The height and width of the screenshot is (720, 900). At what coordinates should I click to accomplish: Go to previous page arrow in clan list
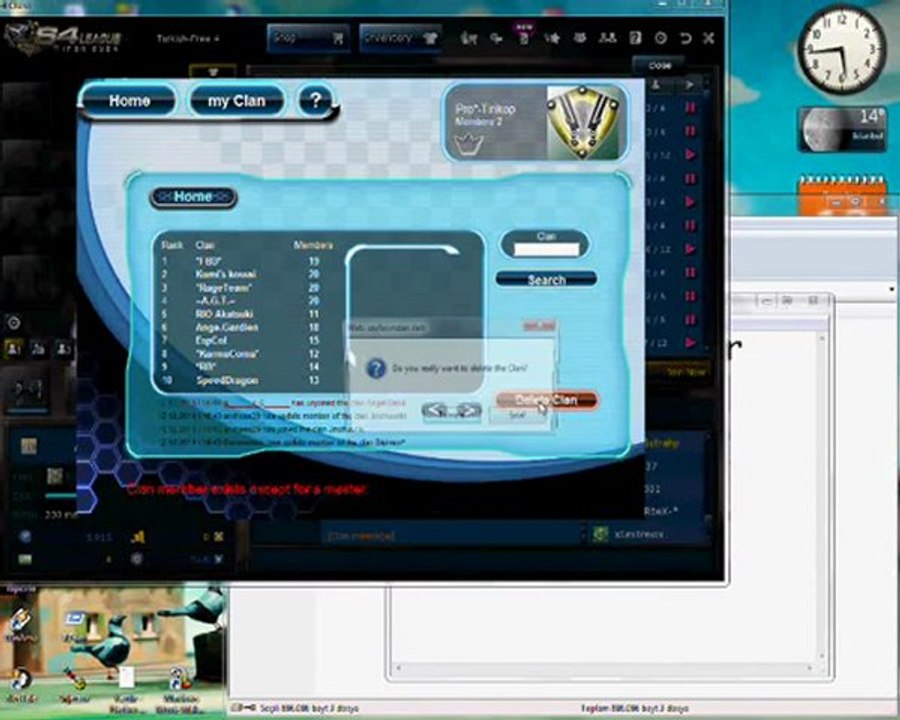click(x=436, y=410)
